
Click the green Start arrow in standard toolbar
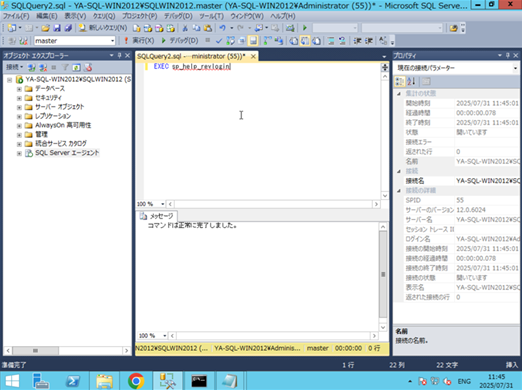tap(305, 28)
